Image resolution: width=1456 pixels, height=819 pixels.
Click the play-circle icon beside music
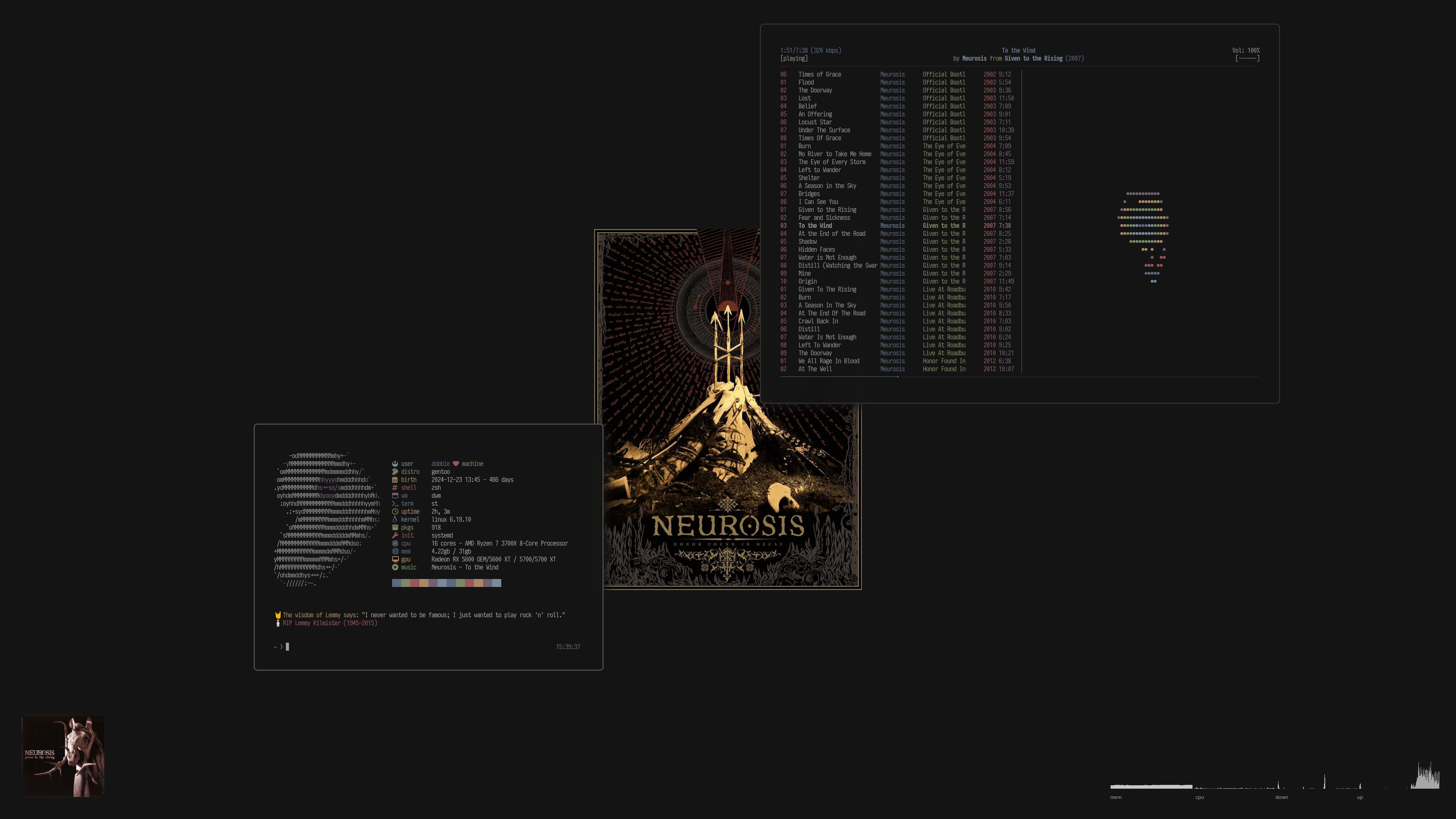tap(395, 568)
